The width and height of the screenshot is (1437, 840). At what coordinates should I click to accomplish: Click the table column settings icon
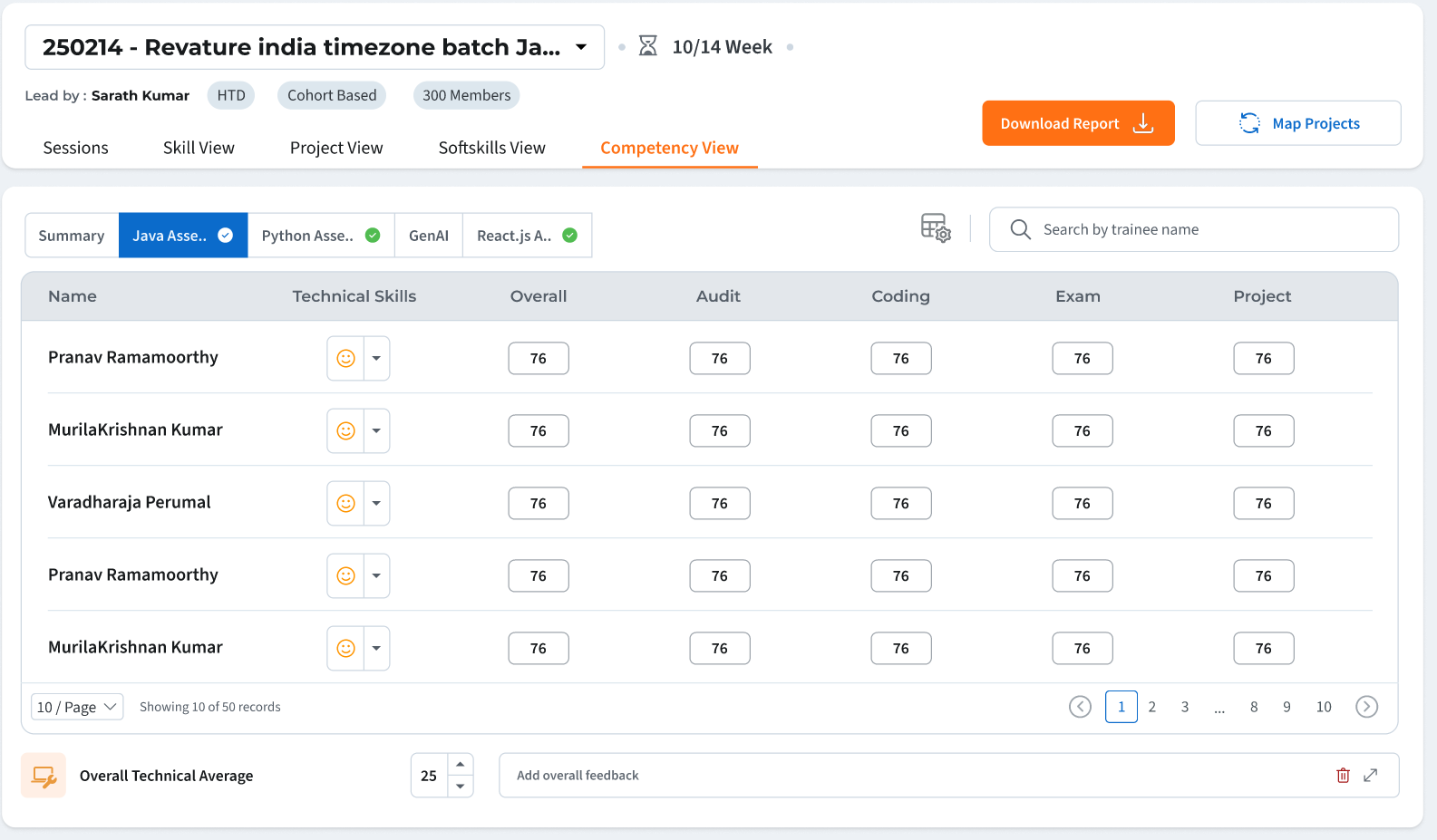click(935, 227)
